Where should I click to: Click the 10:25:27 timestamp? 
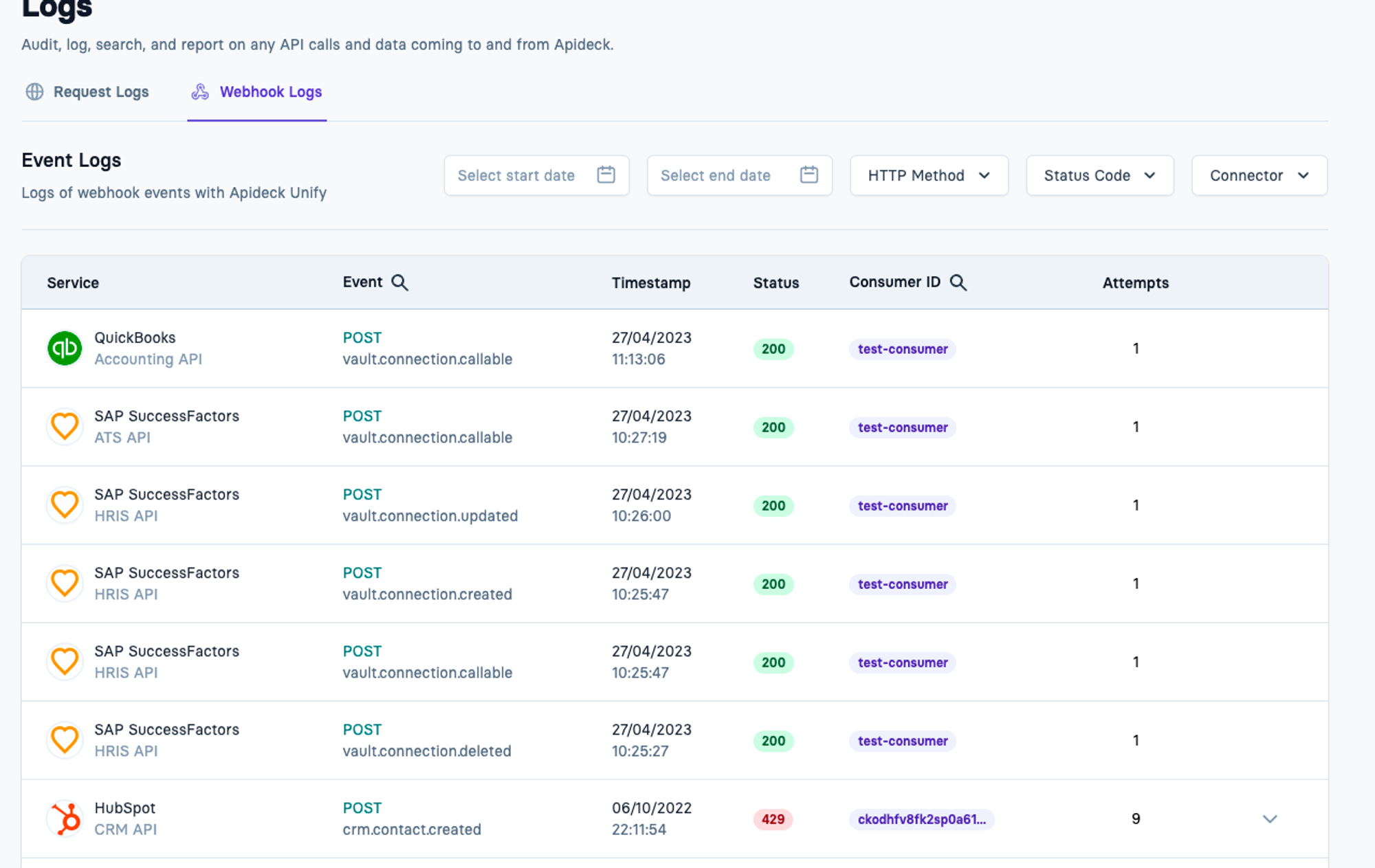pyautogui.click(x=640, y=751)
